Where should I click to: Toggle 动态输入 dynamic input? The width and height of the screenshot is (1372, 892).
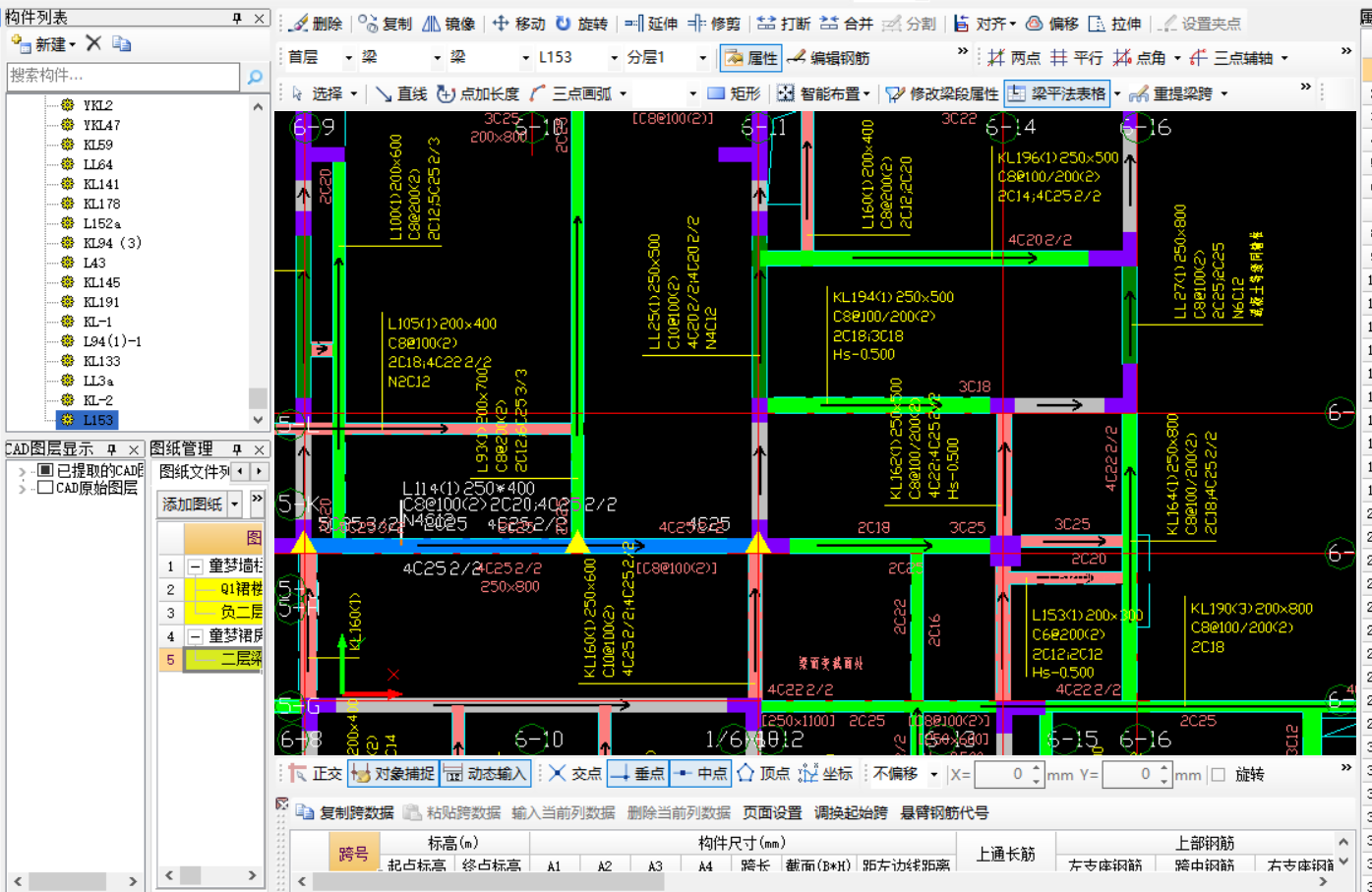click(x=486, y=774)
